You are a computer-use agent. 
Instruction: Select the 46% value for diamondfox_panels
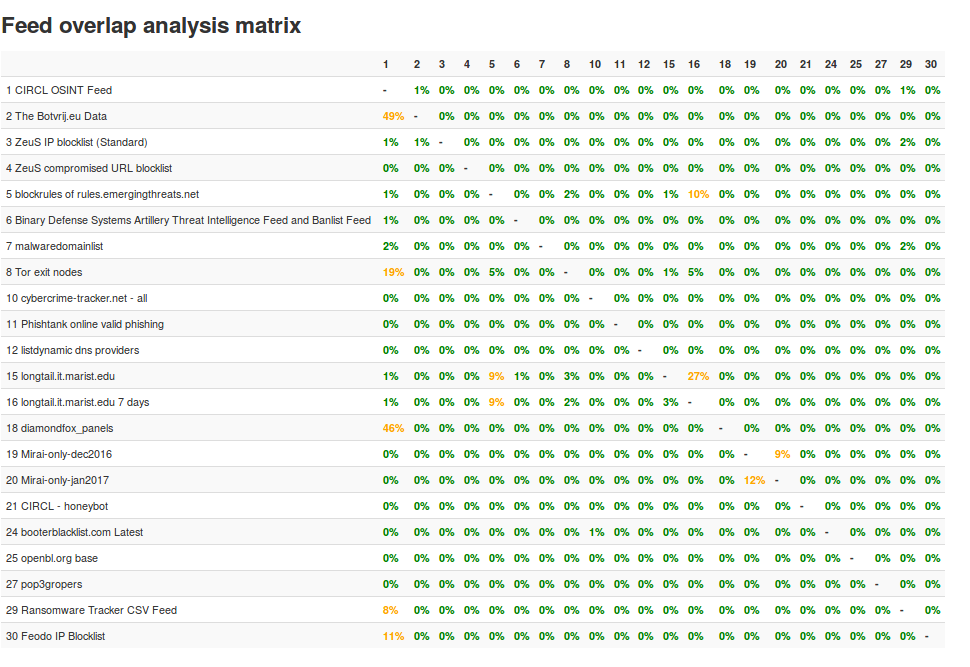[x=392, y=428]
